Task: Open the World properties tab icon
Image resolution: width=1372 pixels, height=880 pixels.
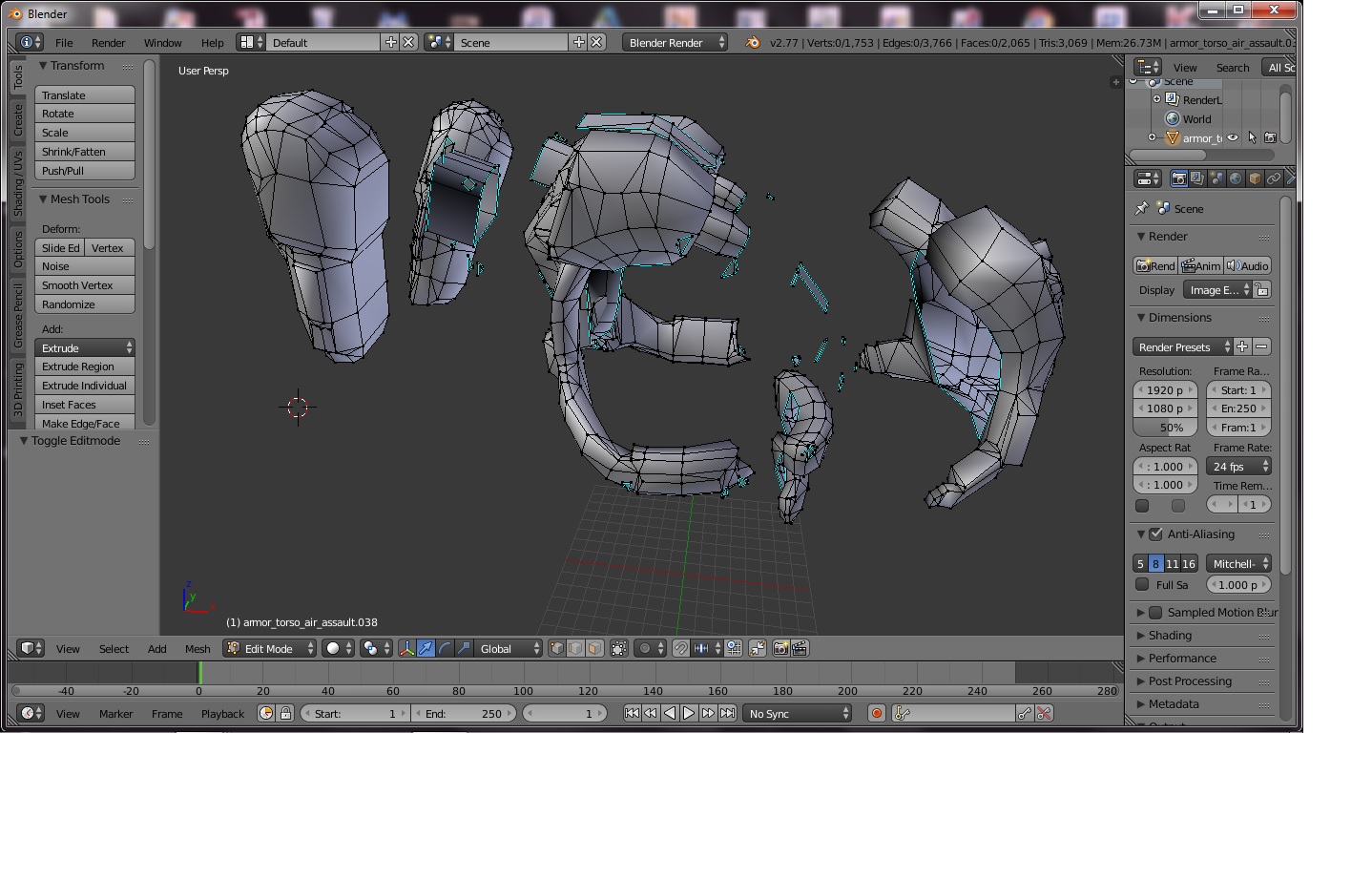Action: (1236, 178)
